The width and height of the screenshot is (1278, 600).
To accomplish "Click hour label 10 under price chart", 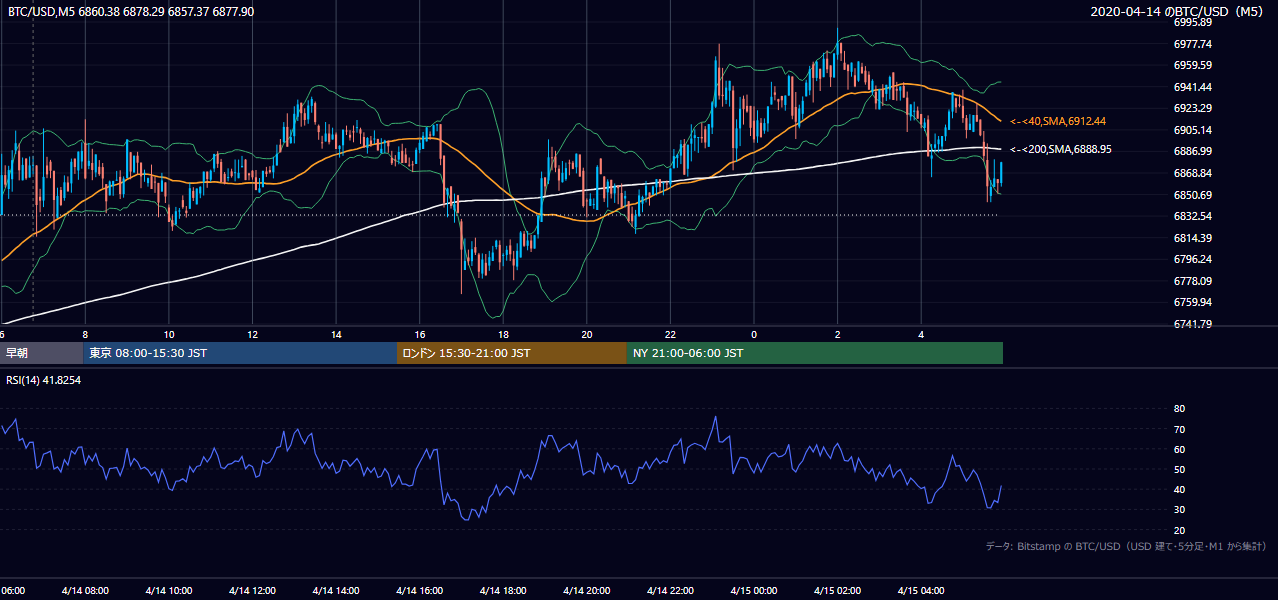I will (169, 334).
